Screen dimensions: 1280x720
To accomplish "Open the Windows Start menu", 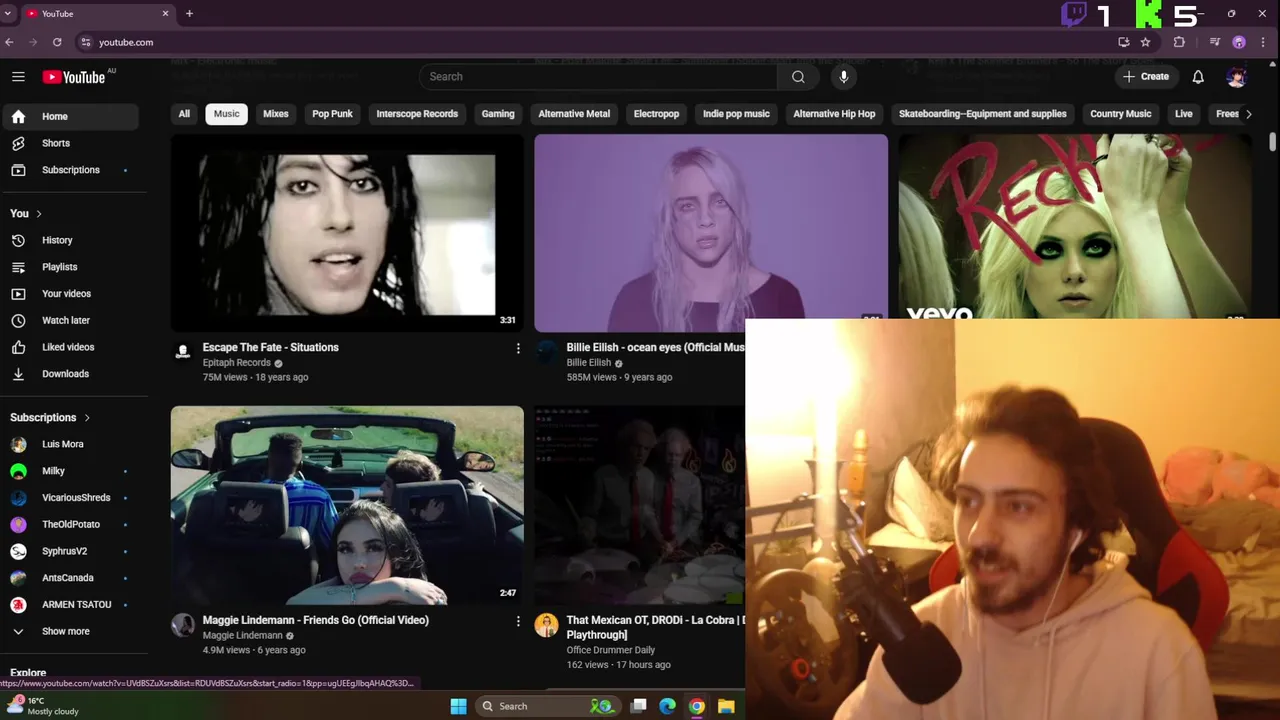I will click(x=458, y=706).
